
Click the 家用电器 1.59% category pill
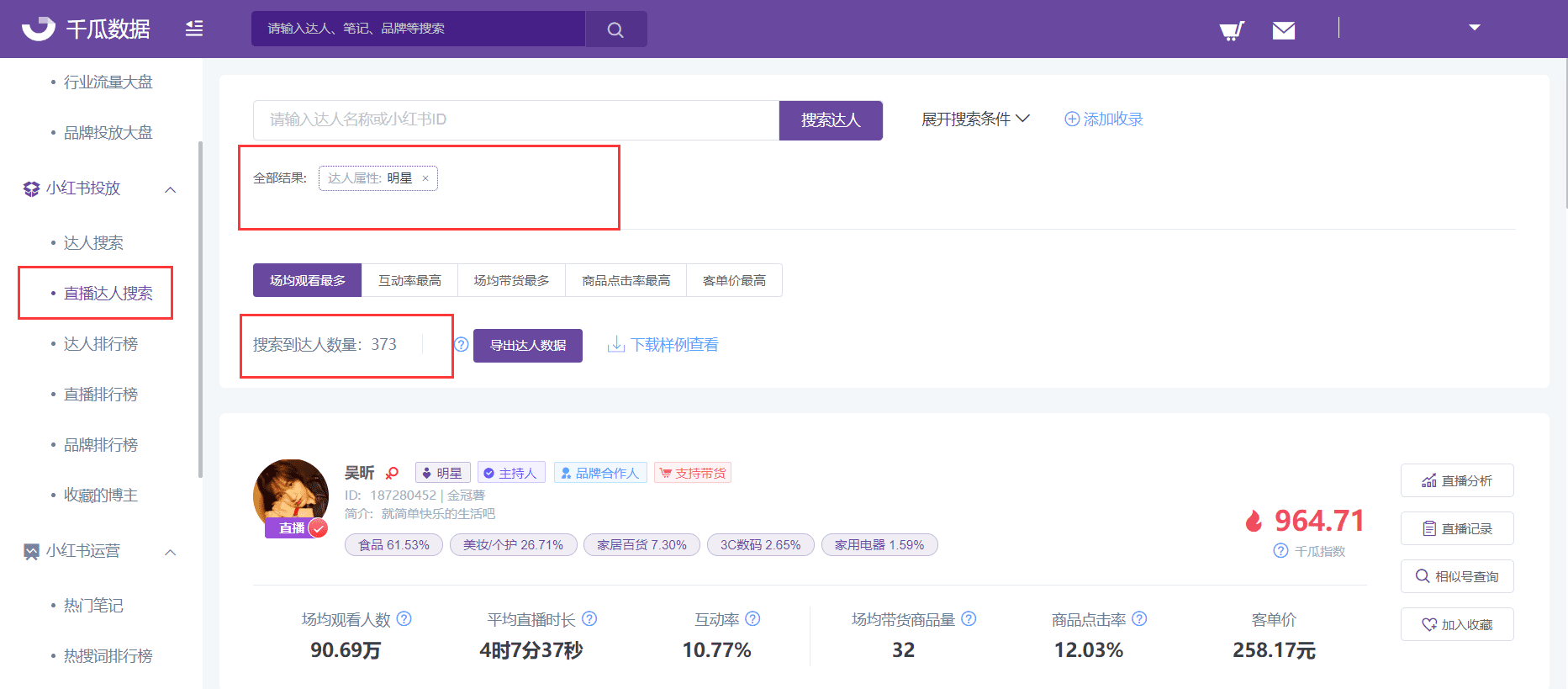click(879, 545)
